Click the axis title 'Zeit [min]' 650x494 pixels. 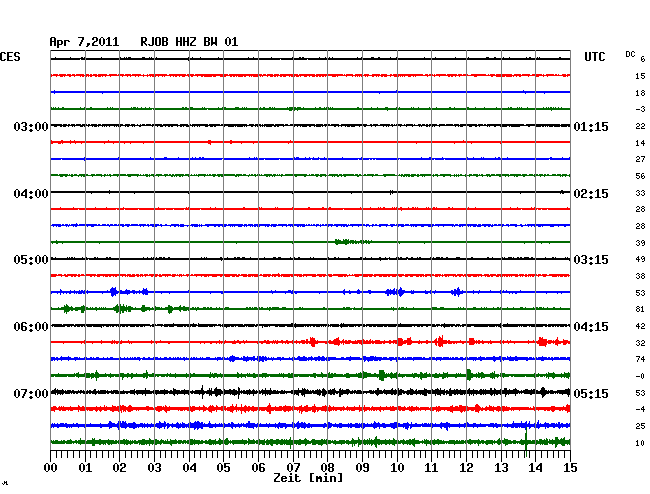point(308,478)
